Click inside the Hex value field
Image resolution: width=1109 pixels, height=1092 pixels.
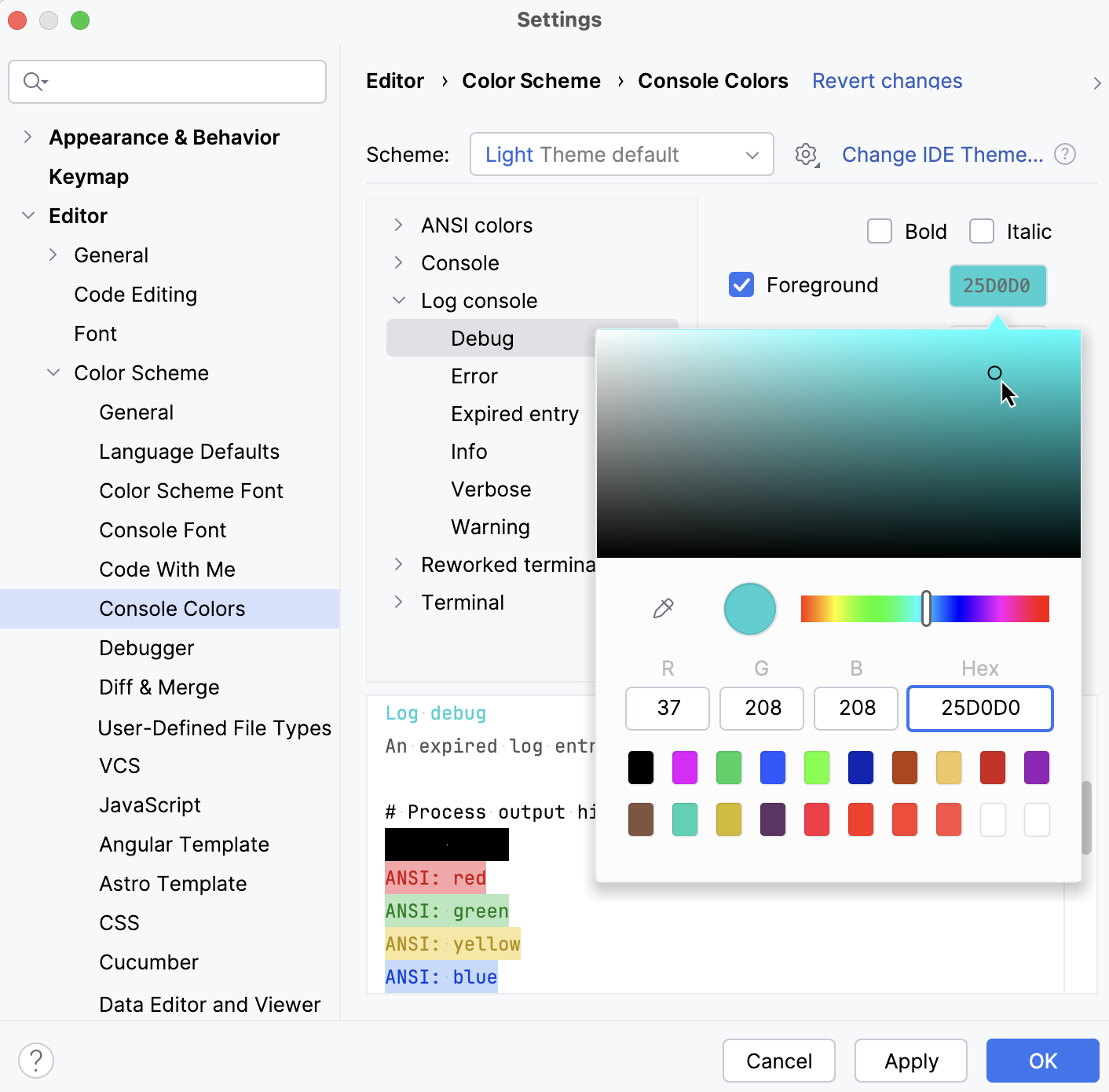[979, 708]
